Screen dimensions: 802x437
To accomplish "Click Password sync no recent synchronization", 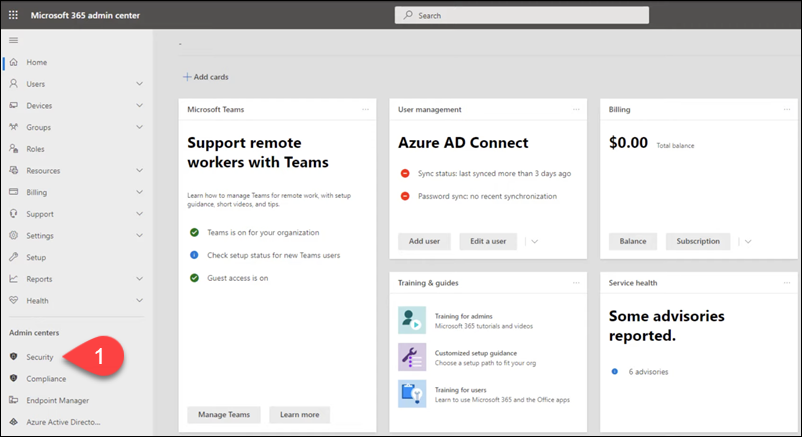I will (x=487, y=196).
